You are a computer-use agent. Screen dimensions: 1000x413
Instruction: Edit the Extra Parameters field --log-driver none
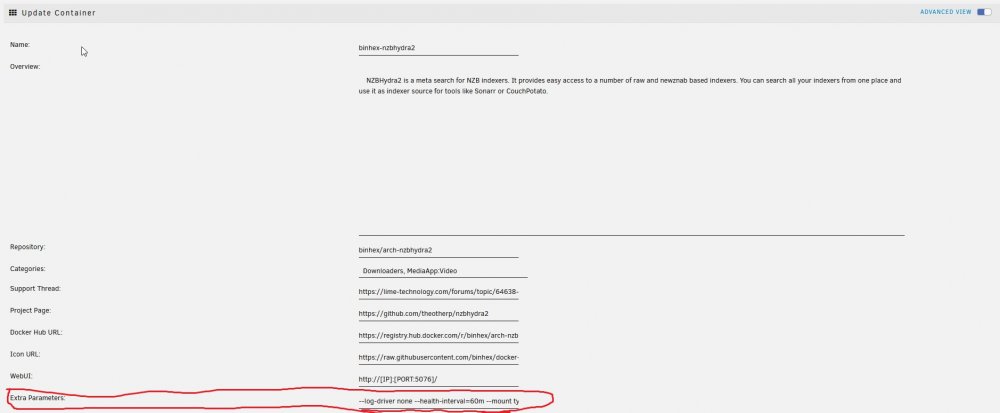click(x=438, y=402)
